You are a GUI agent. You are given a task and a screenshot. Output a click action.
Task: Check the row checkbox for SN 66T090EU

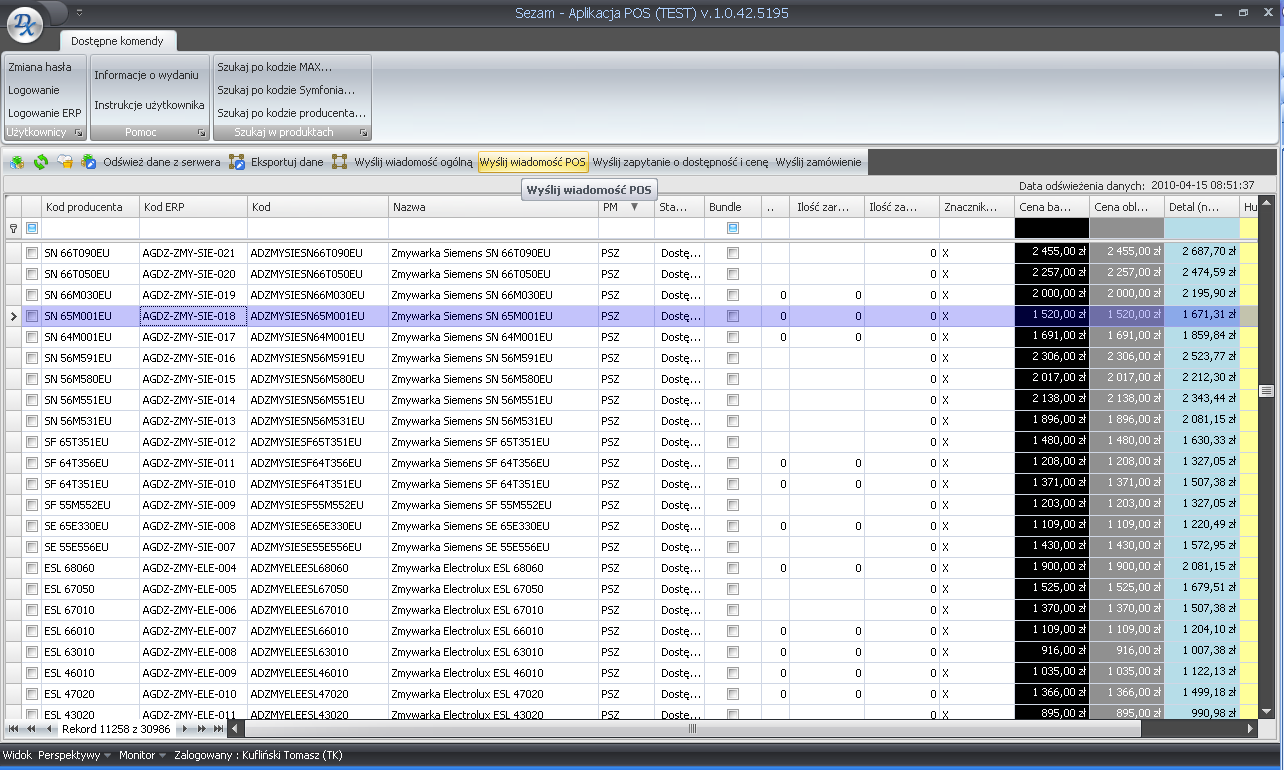(32, 253)
